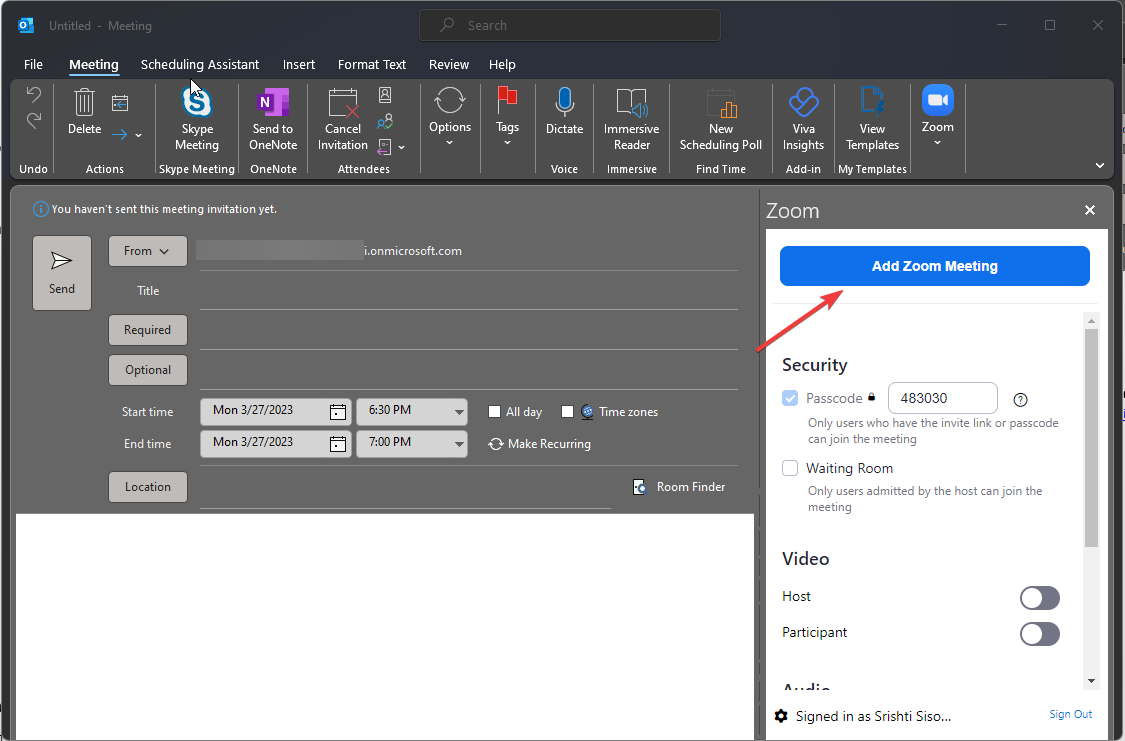The width and height of the screenshot is (1125, 741).
Task: Open View Templates
Action: pos(871,118)
